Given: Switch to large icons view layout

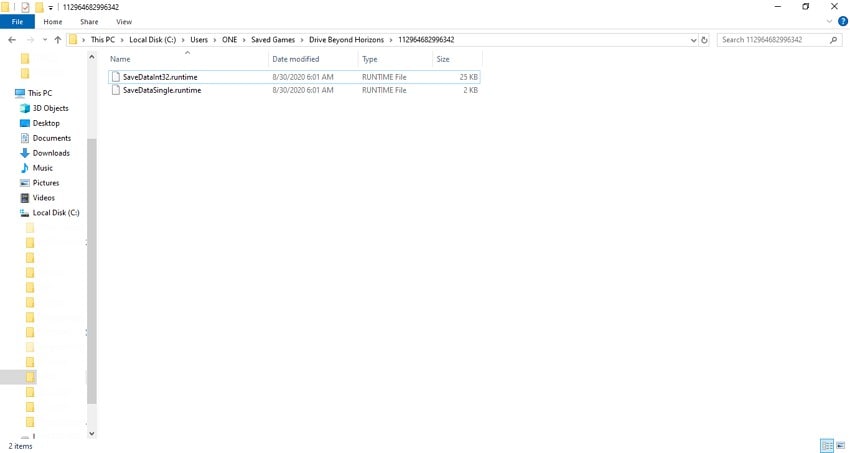Looking at the screenshot, I should tap(840, 445).
